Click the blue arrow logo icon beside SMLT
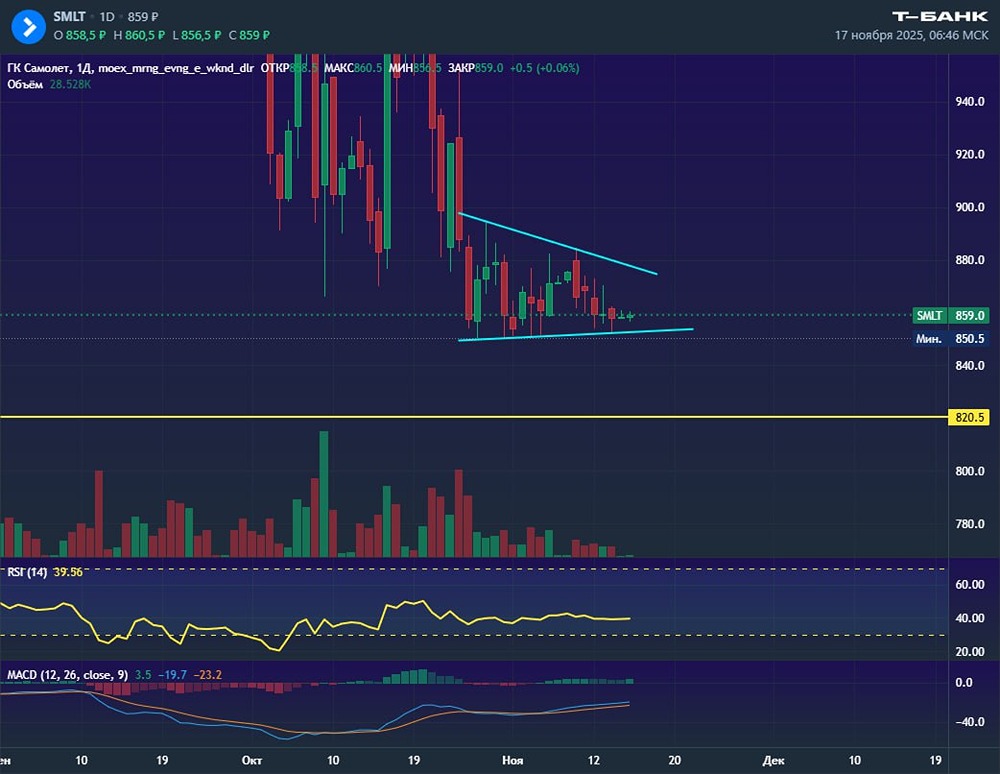Screen dimensions: 1000x774 [29, 27]
